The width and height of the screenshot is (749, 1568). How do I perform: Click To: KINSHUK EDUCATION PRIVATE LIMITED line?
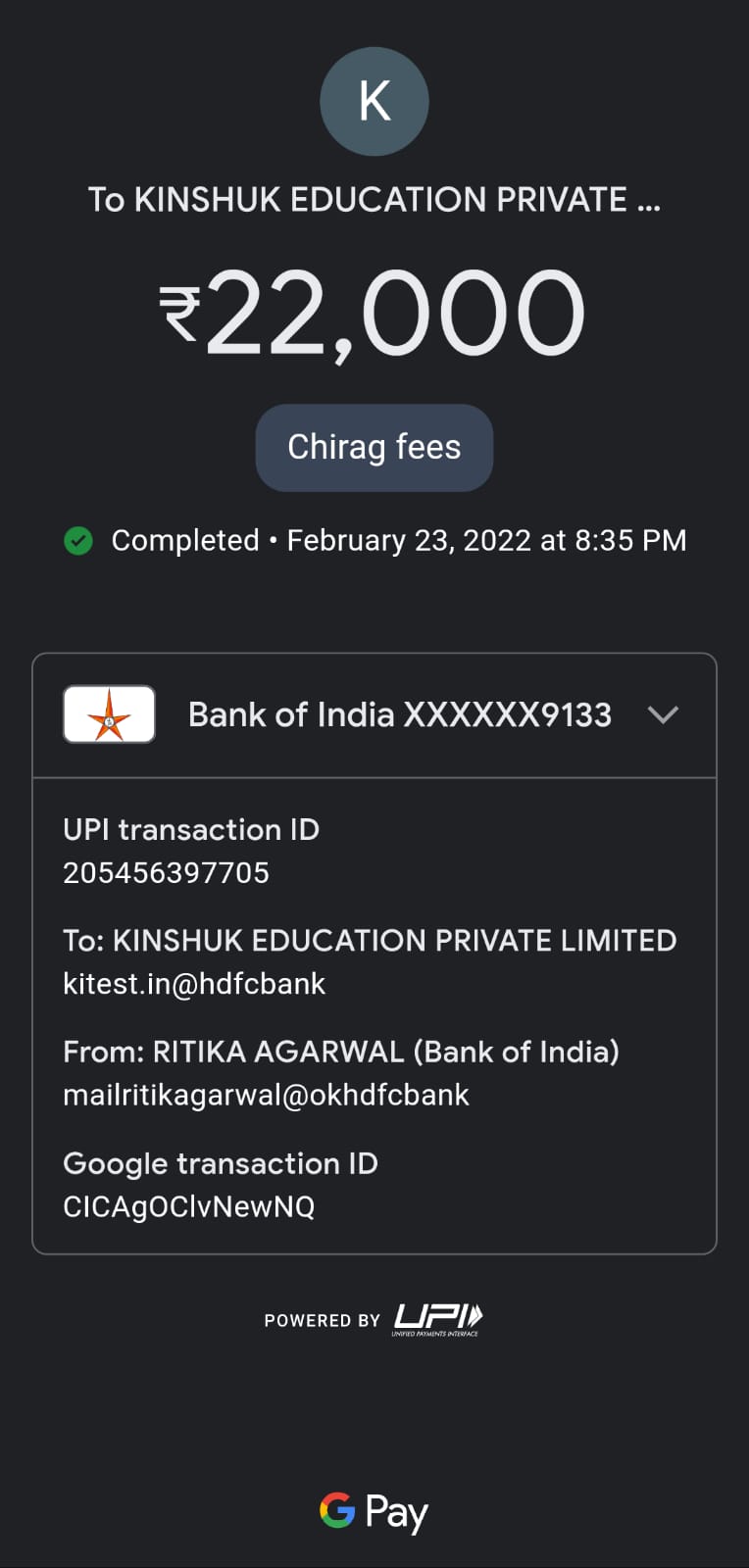(370, 941)
